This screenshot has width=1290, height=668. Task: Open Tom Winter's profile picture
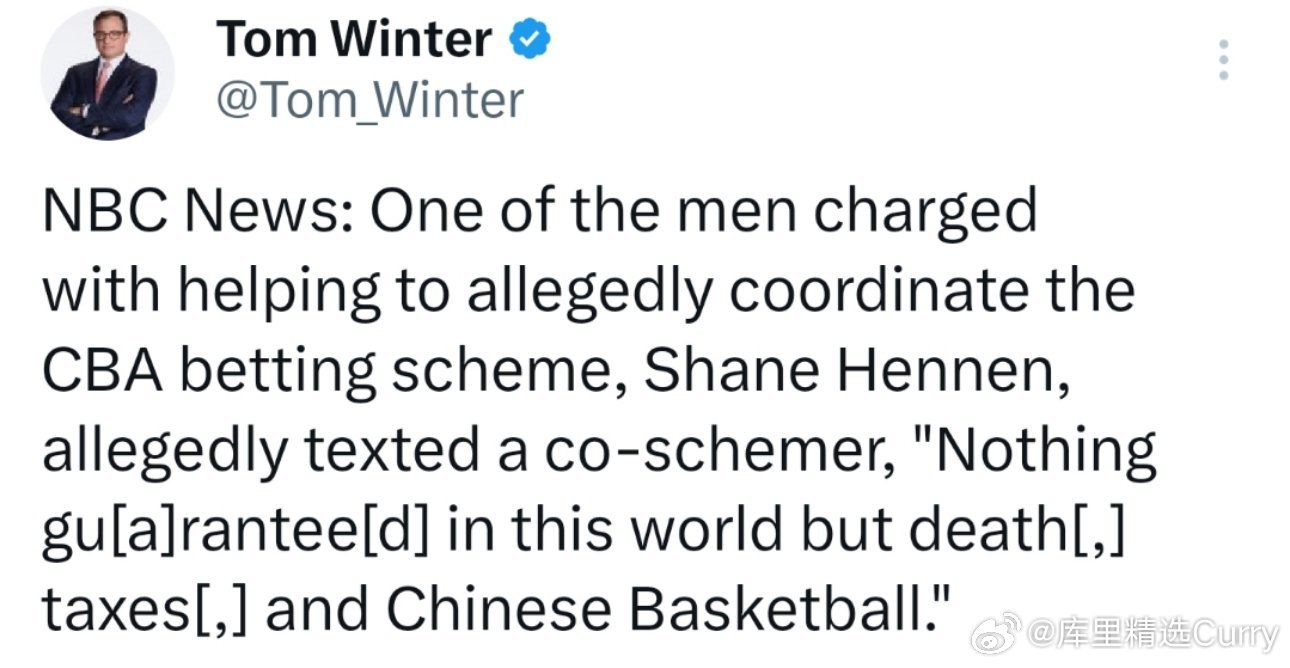[x=107, y=73]
